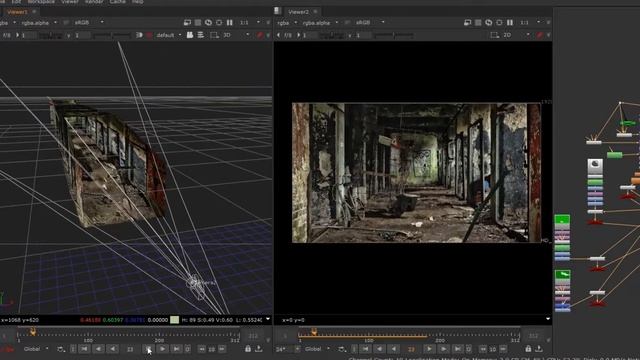Click red proxy icon in Viewer1 toolbar

pyautogui.click(x=260, y=36)
